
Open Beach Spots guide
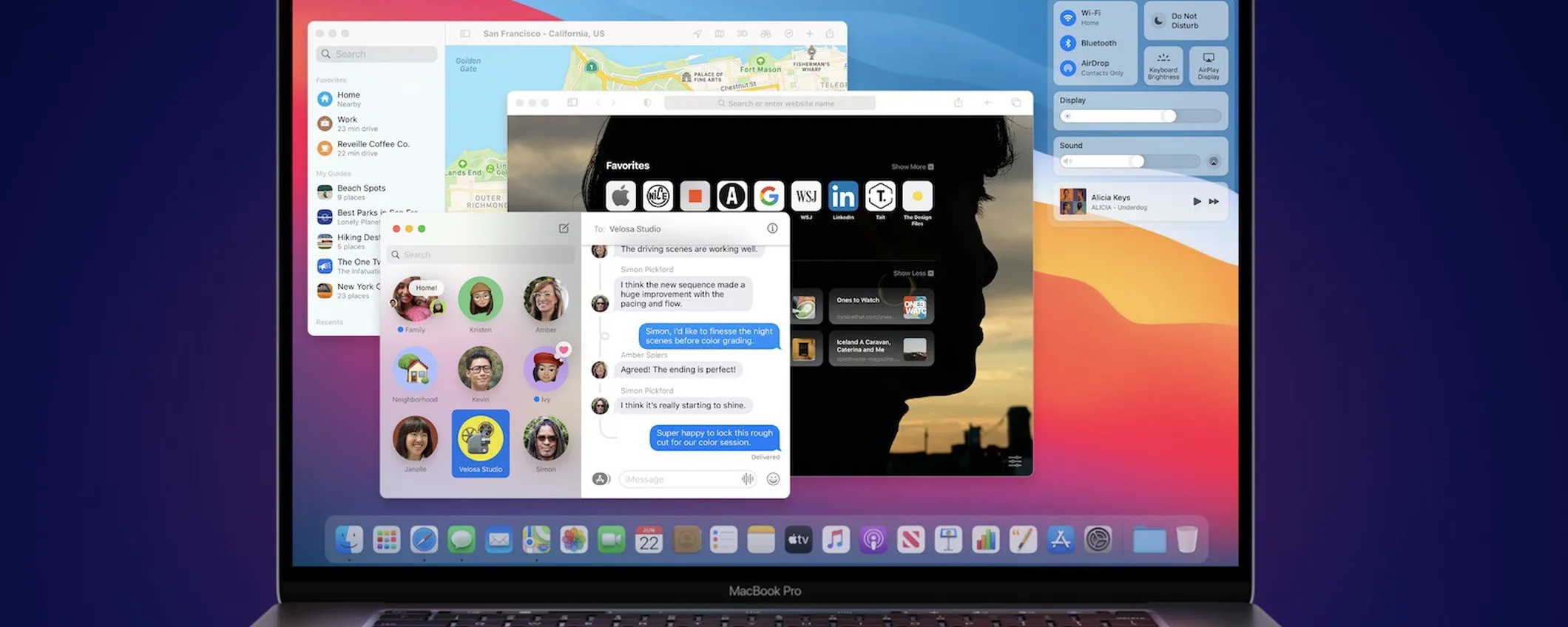(376, 192)
